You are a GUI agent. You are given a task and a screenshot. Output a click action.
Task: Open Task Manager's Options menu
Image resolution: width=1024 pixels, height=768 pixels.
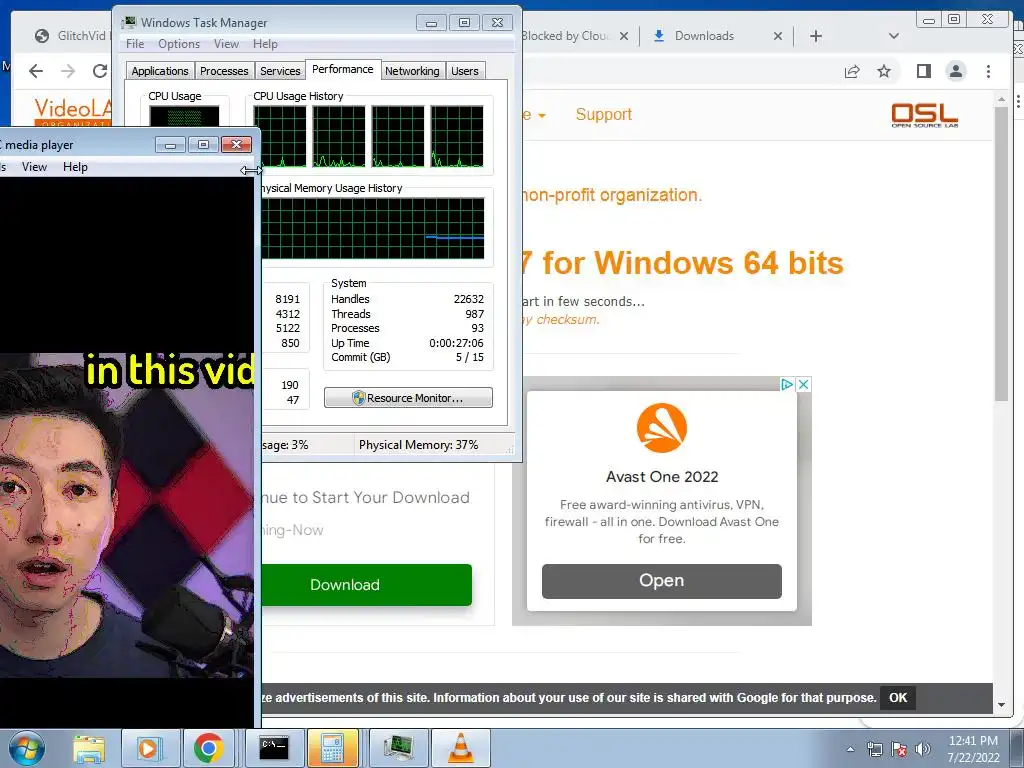tap(179, 44)
